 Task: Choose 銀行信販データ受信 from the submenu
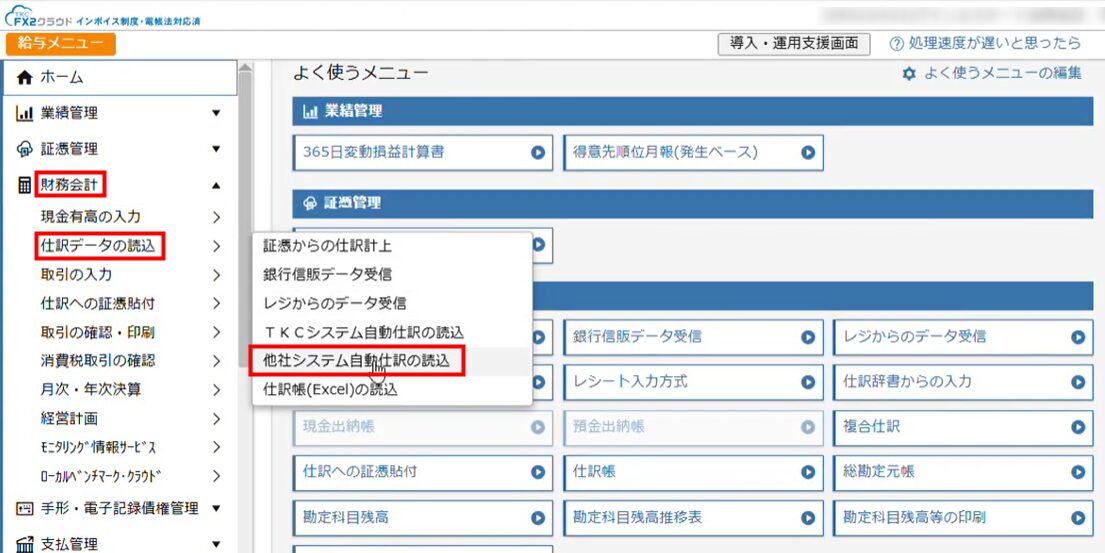tap(327, 274)
